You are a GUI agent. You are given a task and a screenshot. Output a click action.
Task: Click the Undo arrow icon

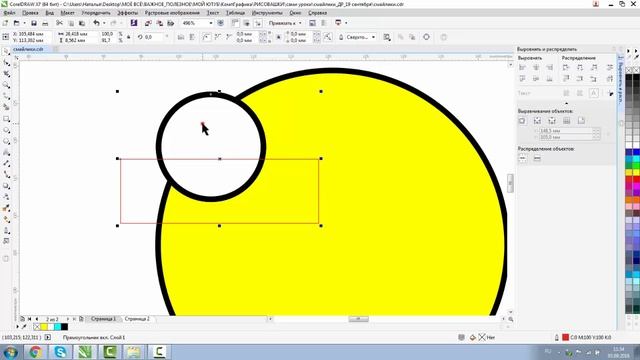coord(96,23)
